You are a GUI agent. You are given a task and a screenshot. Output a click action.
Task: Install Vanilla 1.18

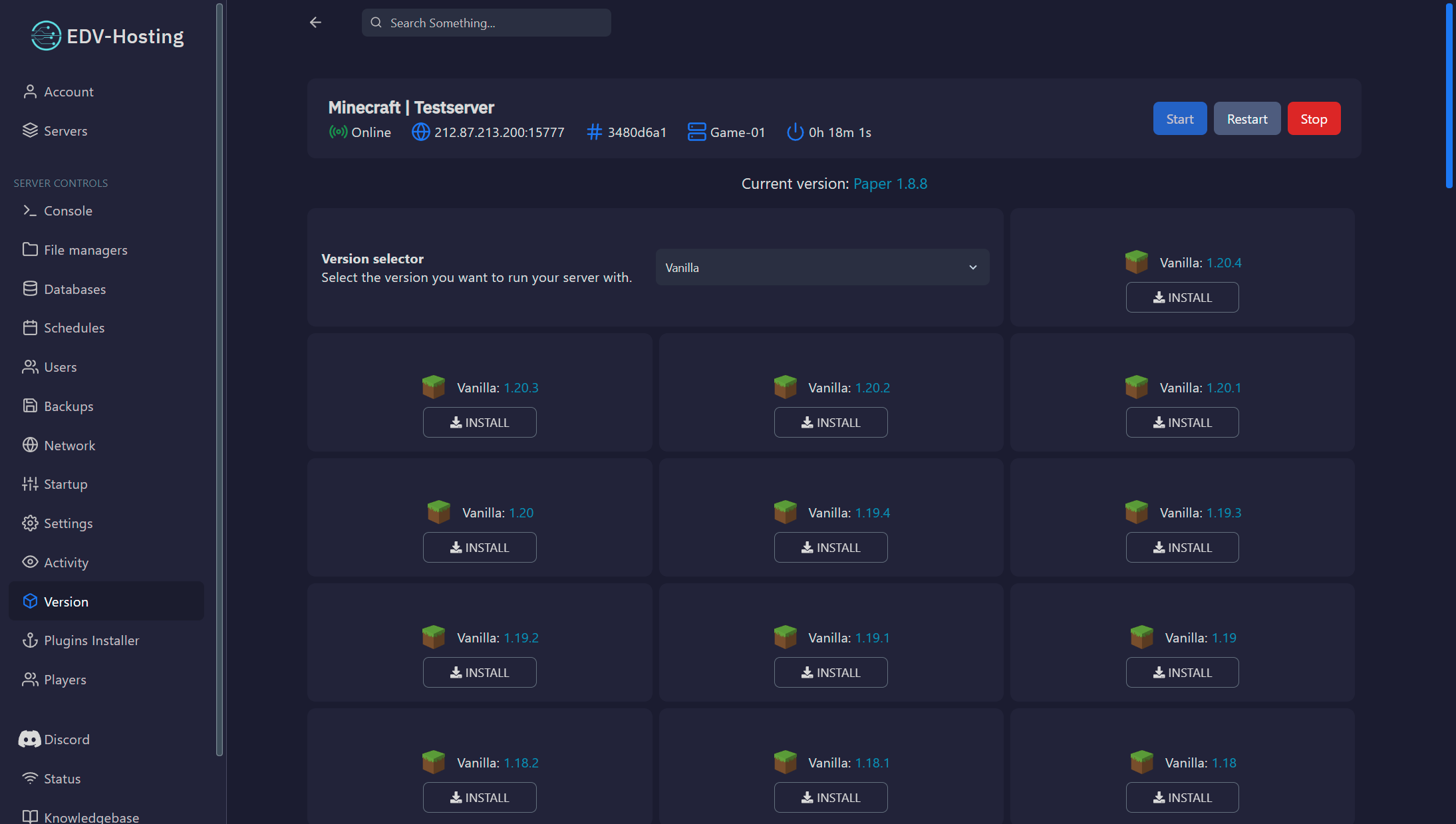pyautogui.click(x=1182, y=797)
